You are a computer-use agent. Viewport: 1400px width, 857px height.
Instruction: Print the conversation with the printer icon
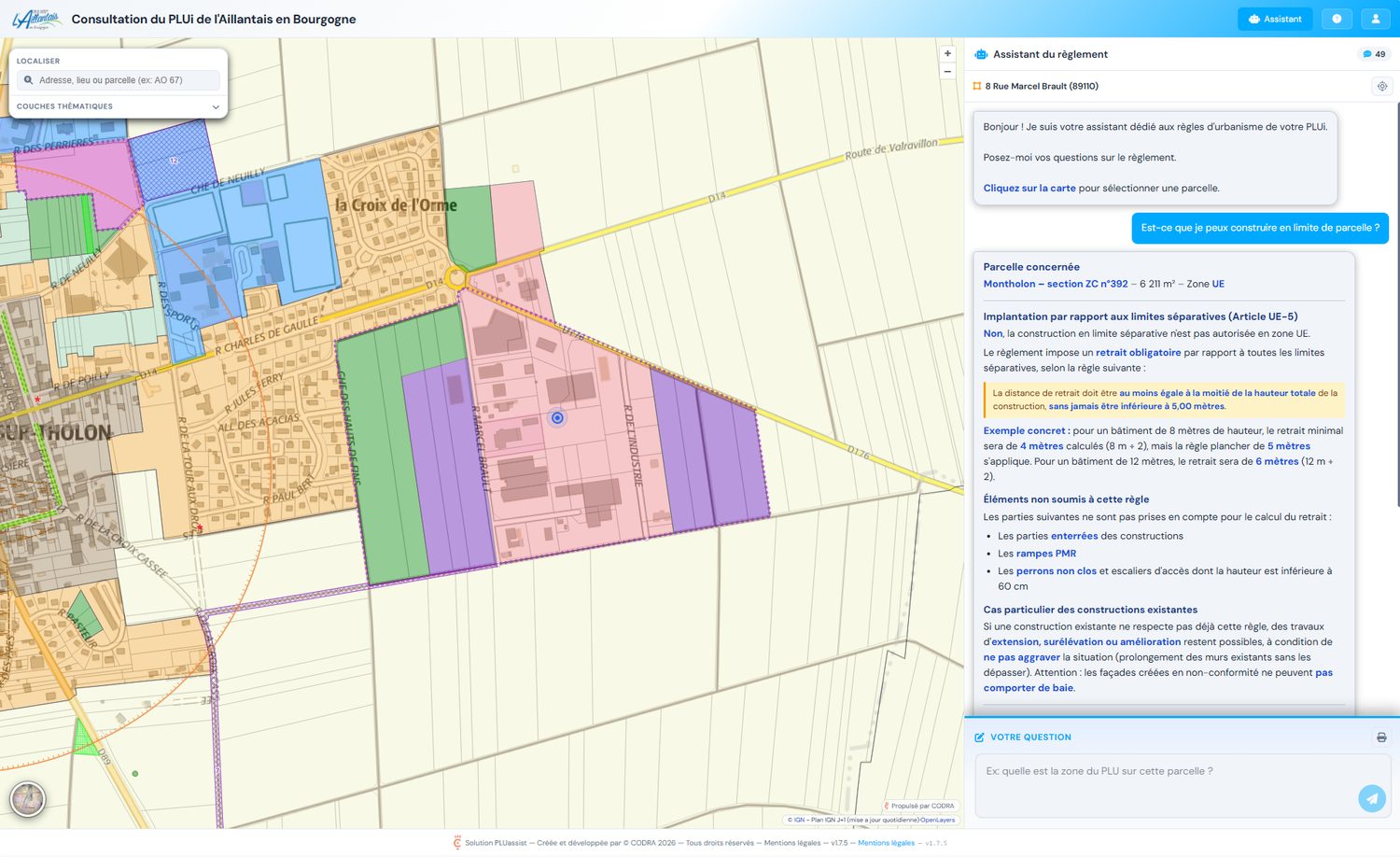1381,738
